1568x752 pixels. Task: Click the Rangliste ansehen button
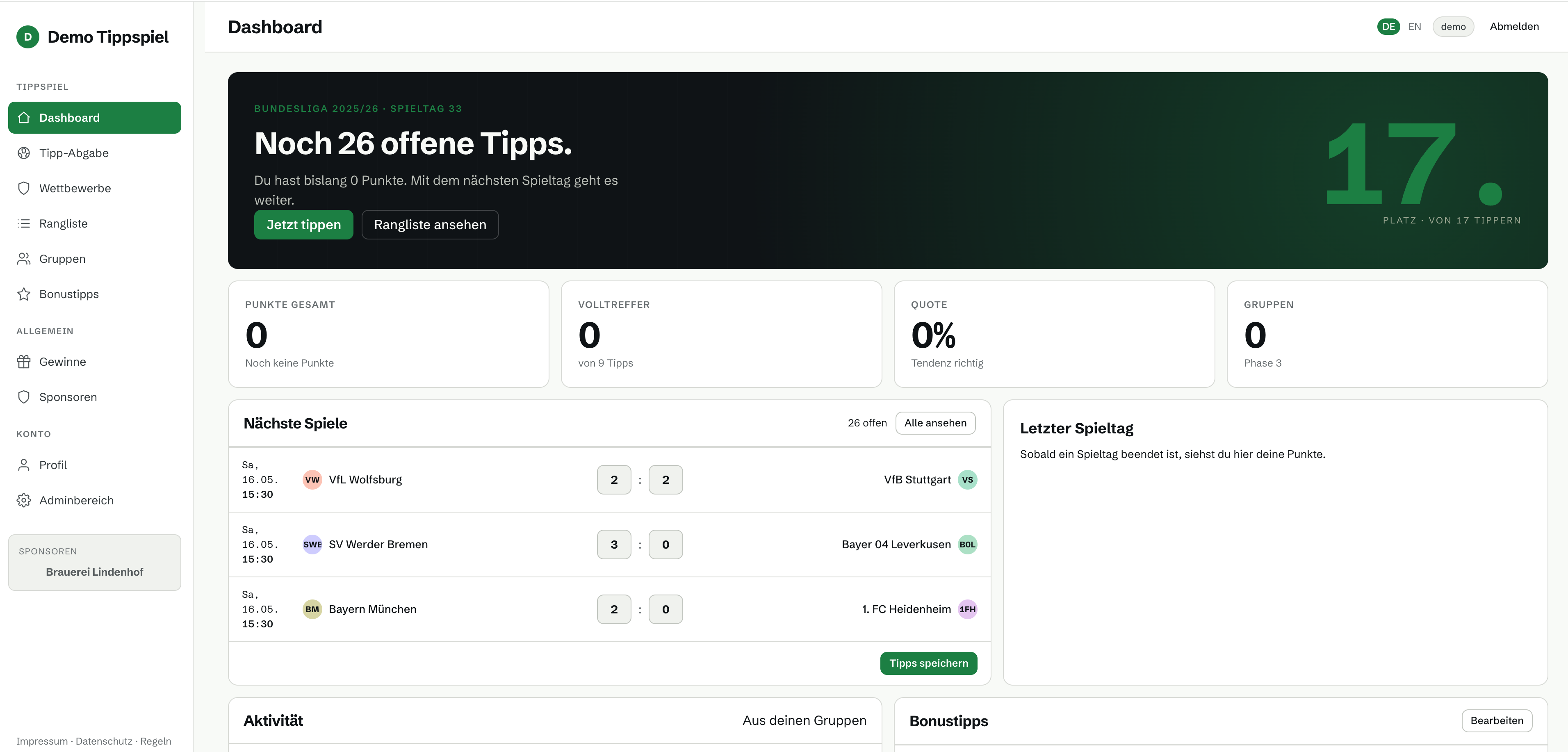[x=430, y=225]
